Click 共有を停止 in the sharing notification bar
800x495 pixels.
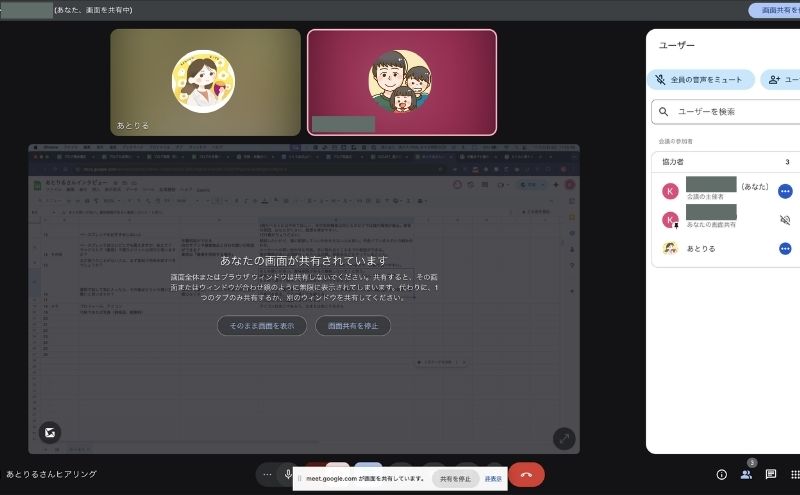[x=455, y=479]
